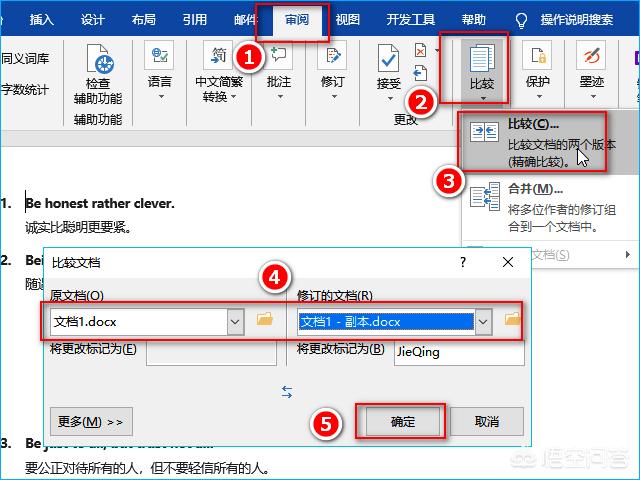Open the 设计 ribbon tab
Screen dimensions: 640x480
pos(92,19)
